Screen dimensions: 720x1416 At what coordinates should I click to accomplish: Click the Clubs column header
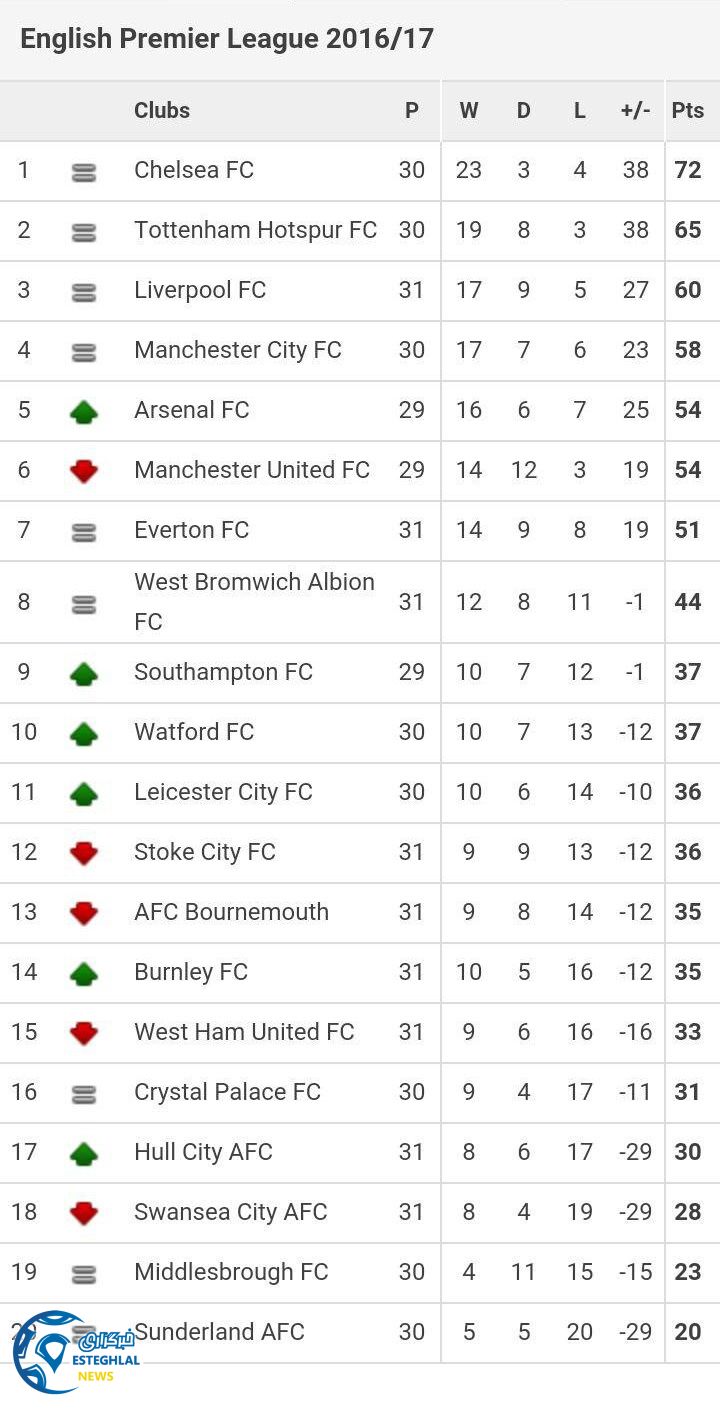pos(162,111)
